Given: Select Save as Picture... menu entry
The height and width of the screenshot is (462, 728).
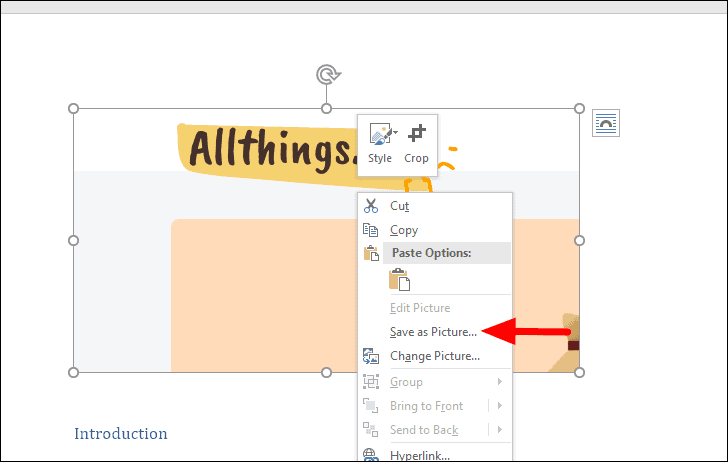Looking at the screenshot, I should 433,332.
